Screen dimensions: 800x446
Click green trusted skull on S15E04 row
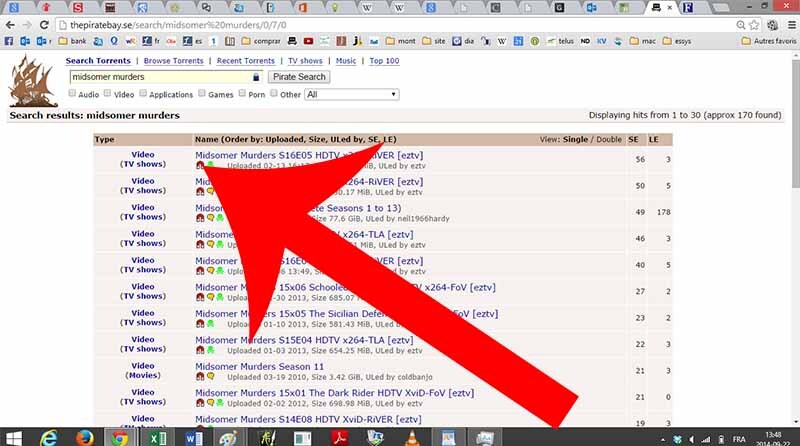210,350
